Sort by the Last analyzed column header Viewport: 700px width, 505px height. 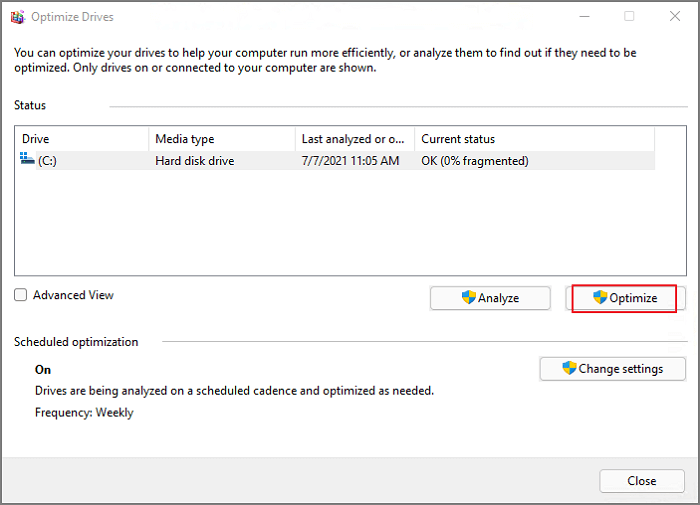click(354, 139)
